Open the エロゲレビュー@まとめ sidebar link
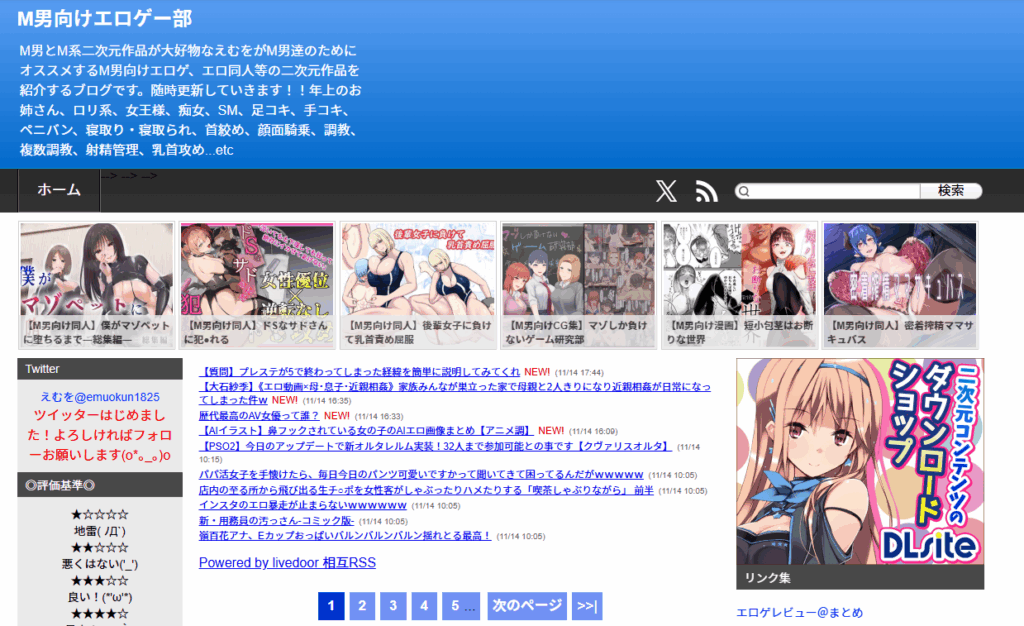1024x626 pixels. click(x=799, y=612)
